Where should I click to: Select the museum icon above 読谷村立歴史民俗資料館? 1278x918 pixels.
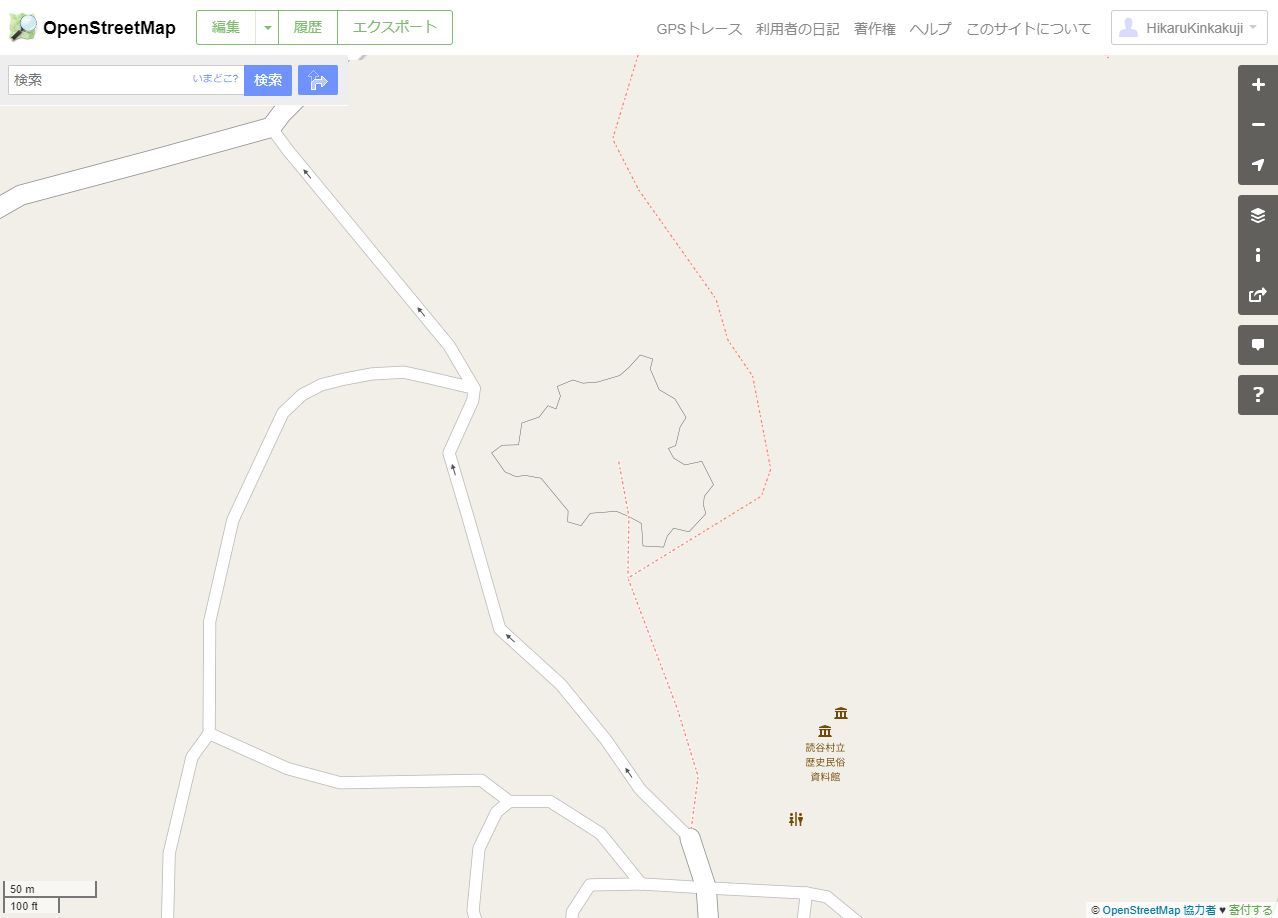(825, 731)
